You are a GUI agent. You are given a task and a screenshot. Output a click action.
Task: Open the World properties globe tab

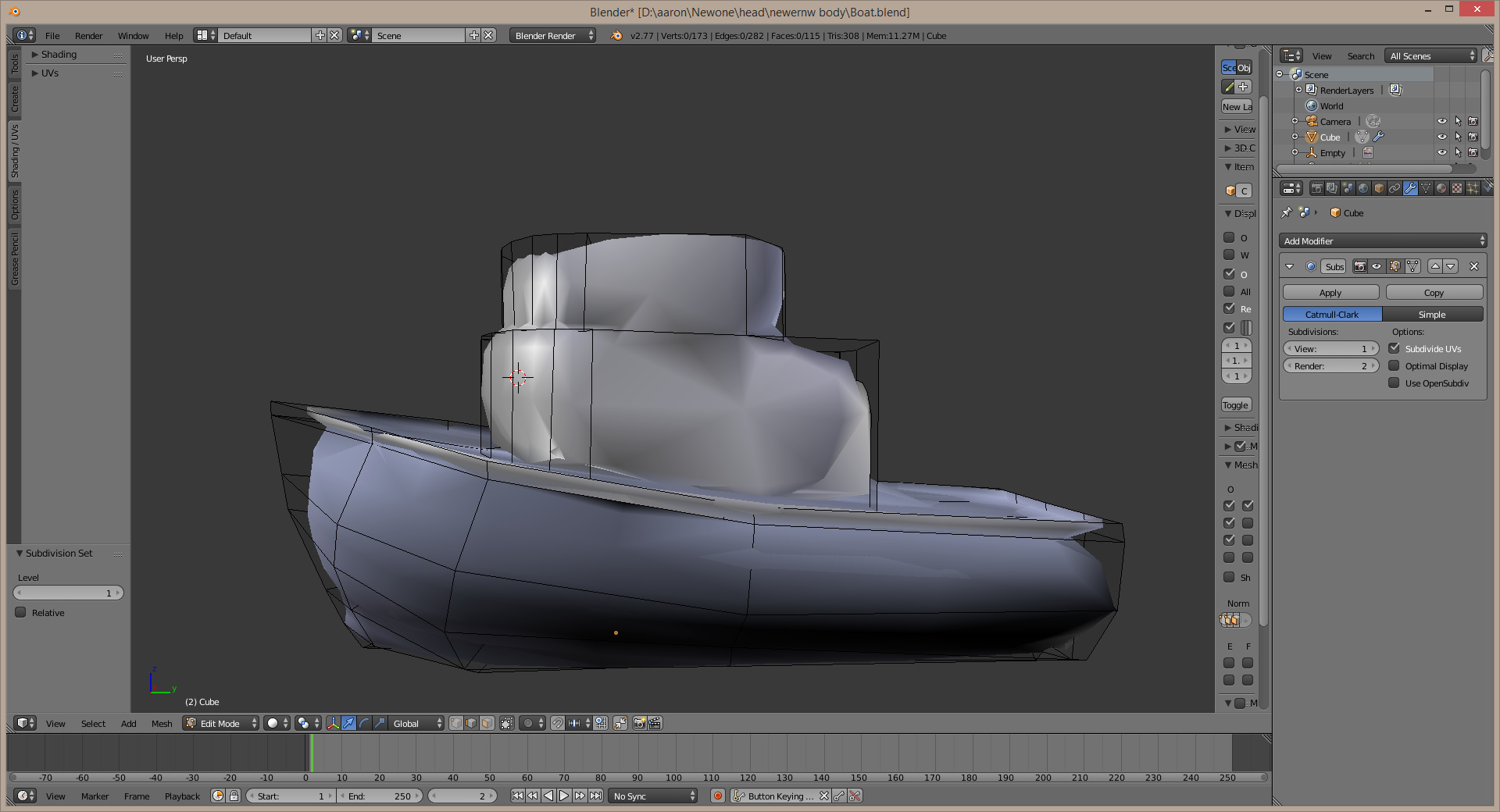pyautogui.click(x=1363, y=188)
